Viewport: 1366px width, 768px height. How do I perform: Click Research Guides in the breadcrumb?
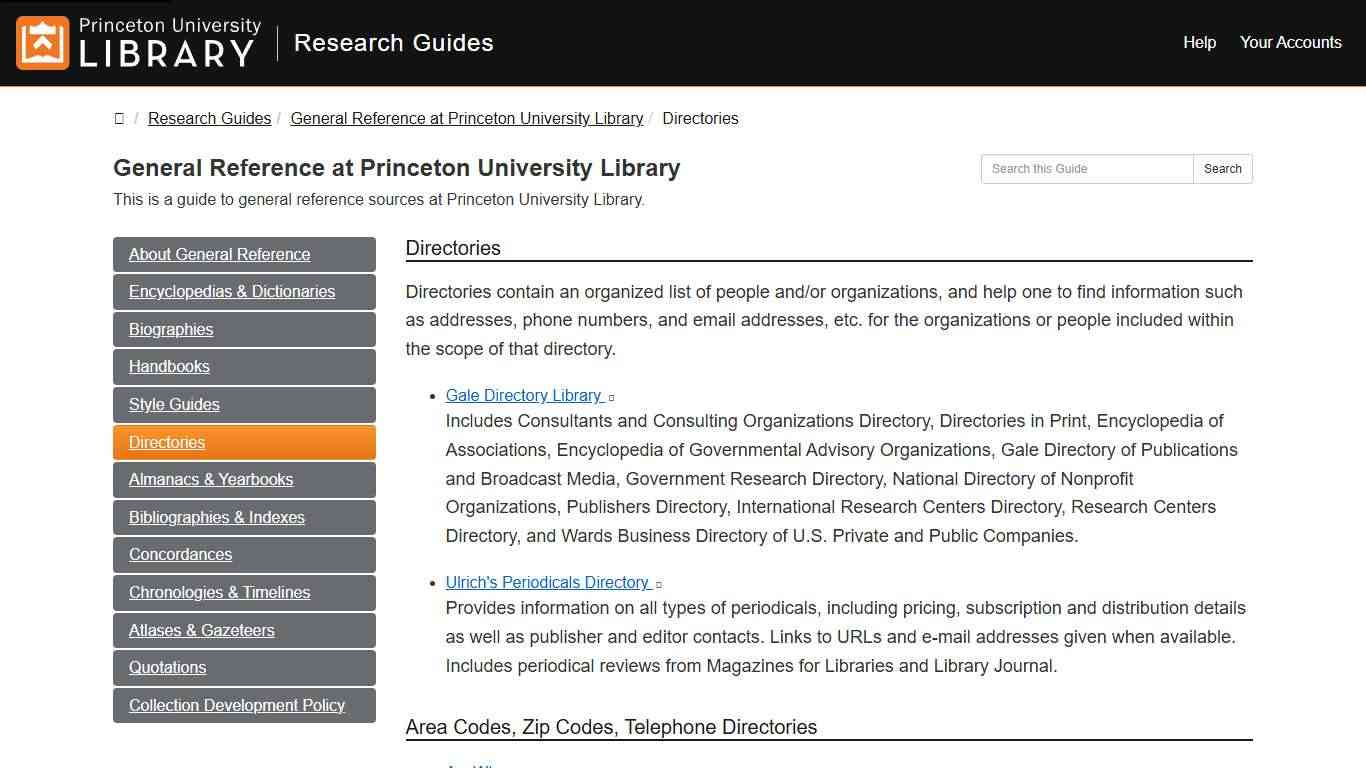[x=209, y=118]
